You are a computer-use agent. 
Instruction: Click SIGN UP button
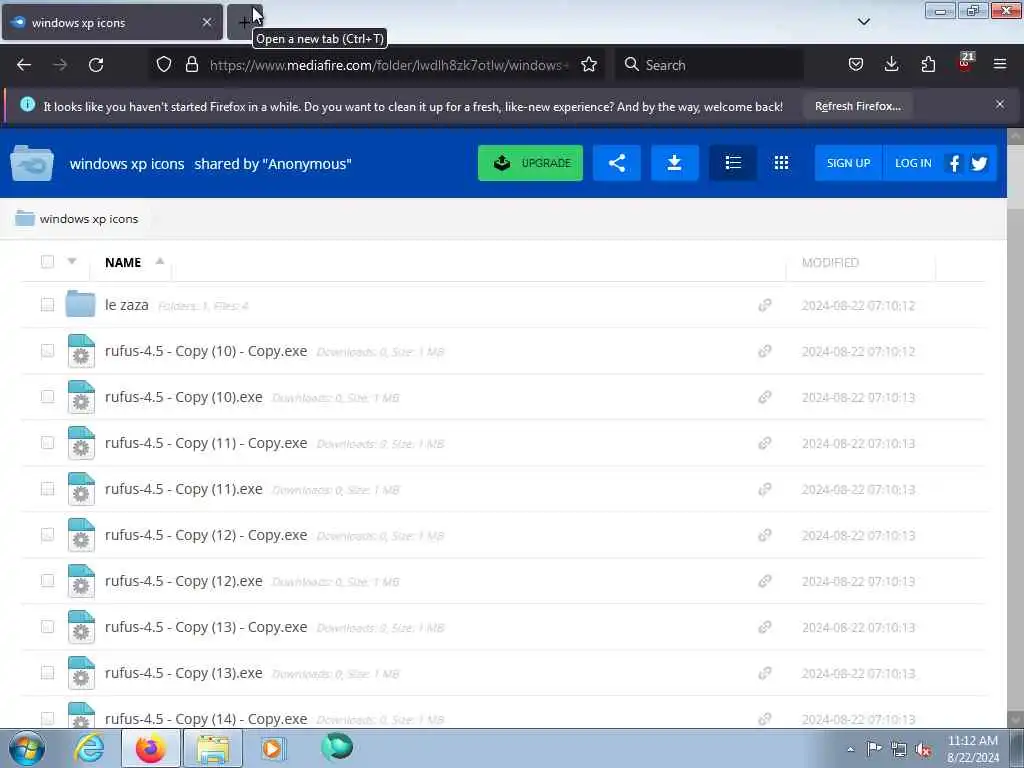click(848, 163)
